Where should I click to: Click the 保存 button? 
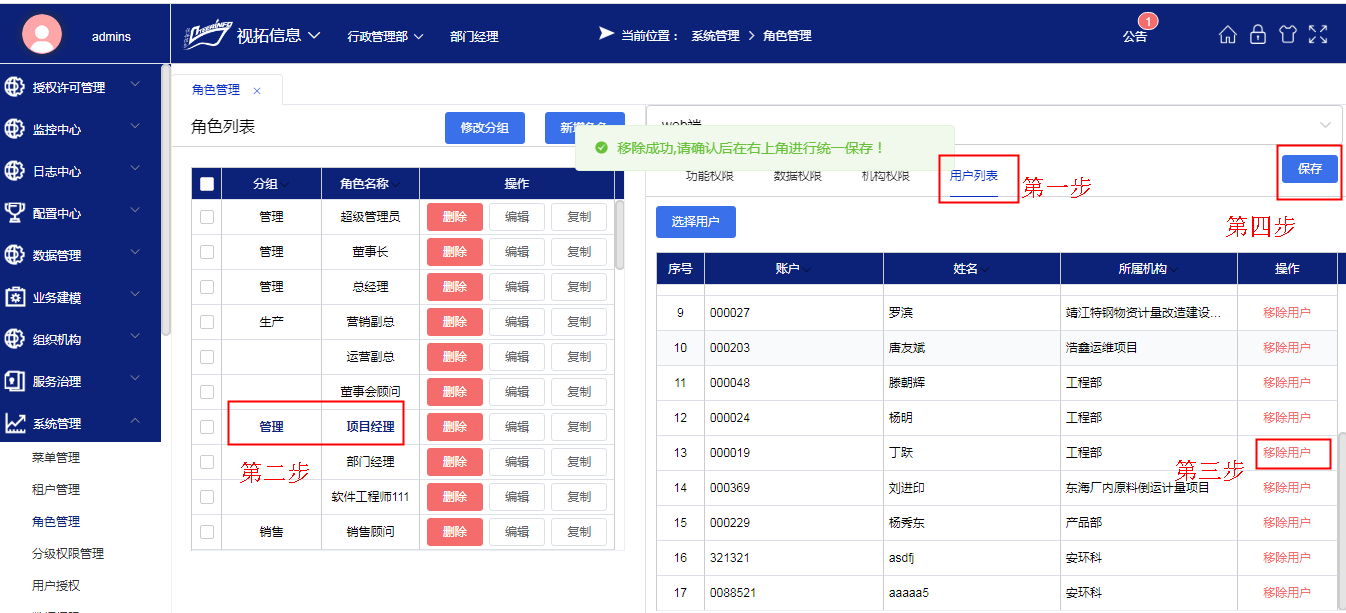pyautogui.click(x=1310, y=169)
